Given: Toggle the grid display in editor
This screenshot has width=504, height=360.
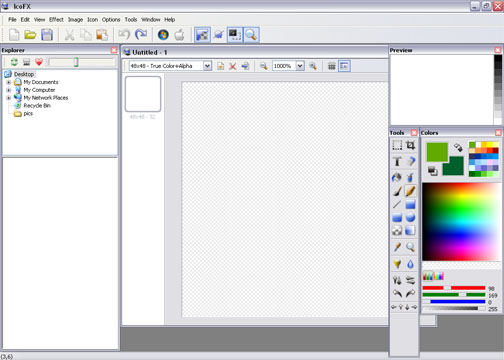Looking at the screenshot, I should pos(332,66).
